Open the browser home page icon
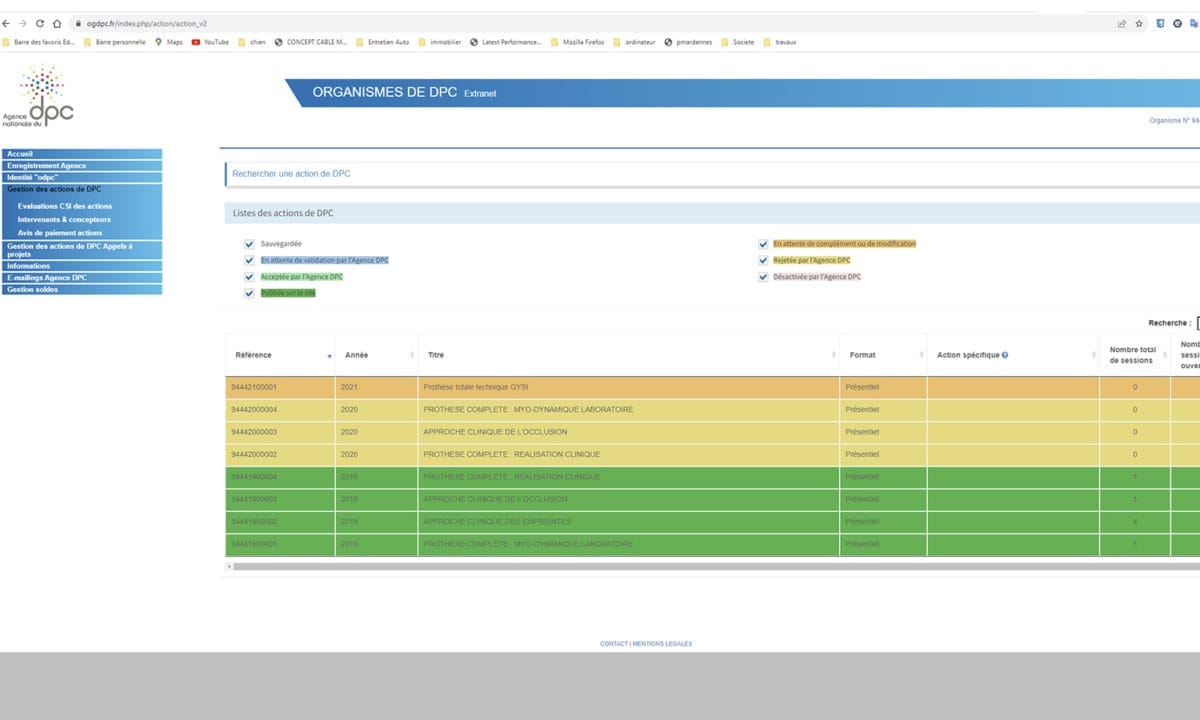Viewport: 1200px width, 720px height. pos(57,23)
